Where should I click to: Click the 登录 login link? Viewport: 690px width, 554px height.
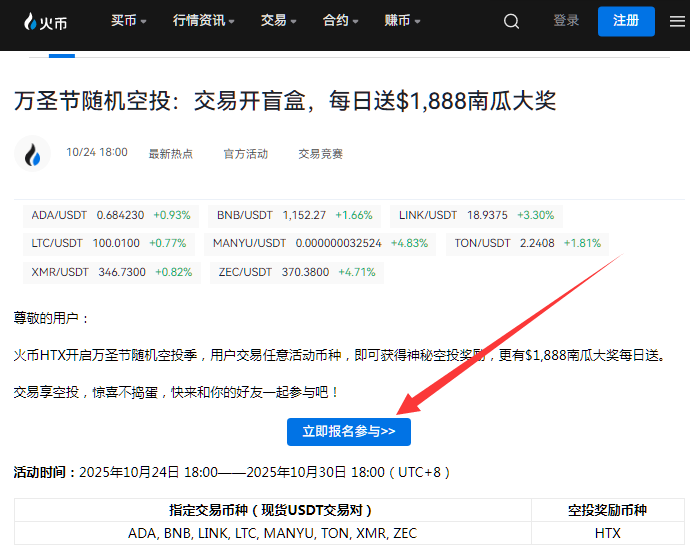(566, 21)
